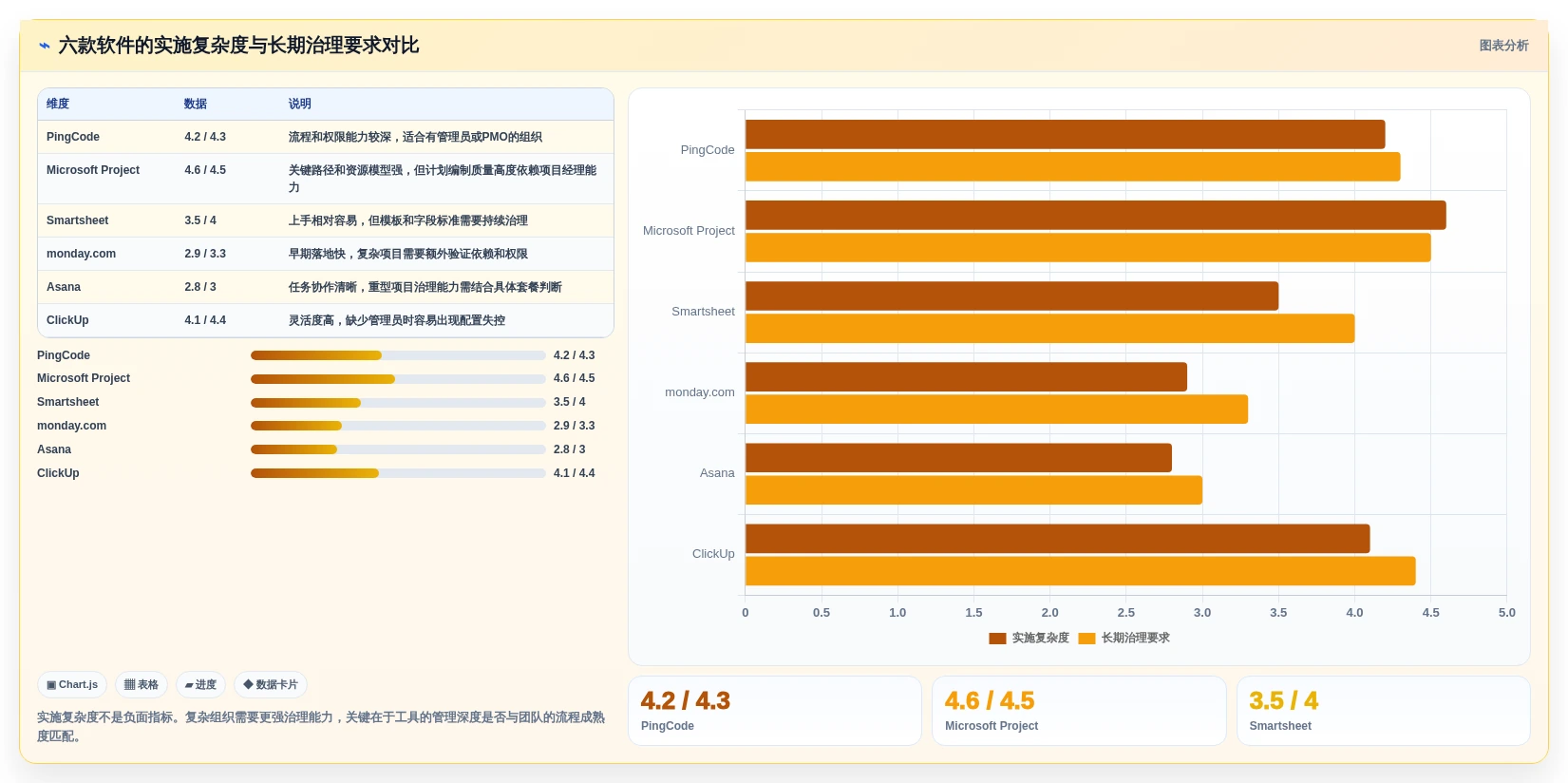Click progress value 4.1 / 4.4
1568x783 pixels.
click(575, 473)
